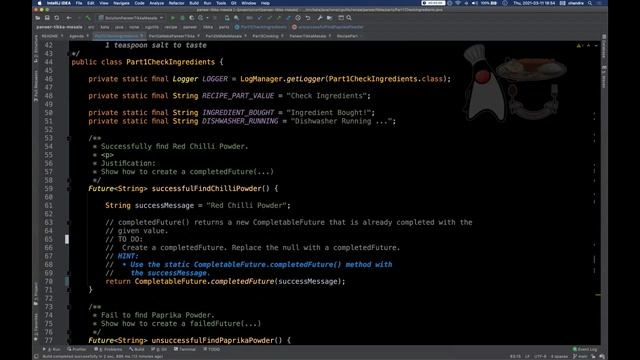Click the macOS Spotlight search icon
Viewport: 640px width, 360px height.
coord(590,3)
